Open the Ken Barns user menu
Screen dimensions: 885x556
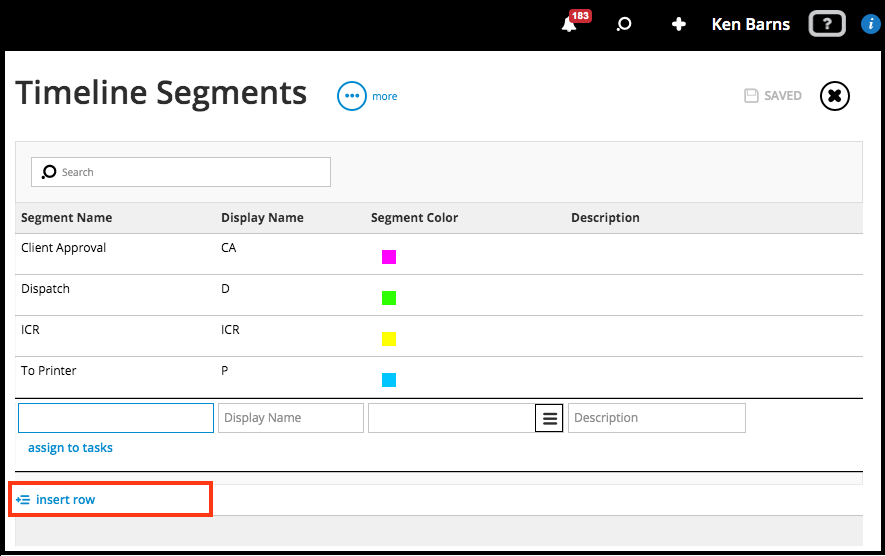click(750, 24)
